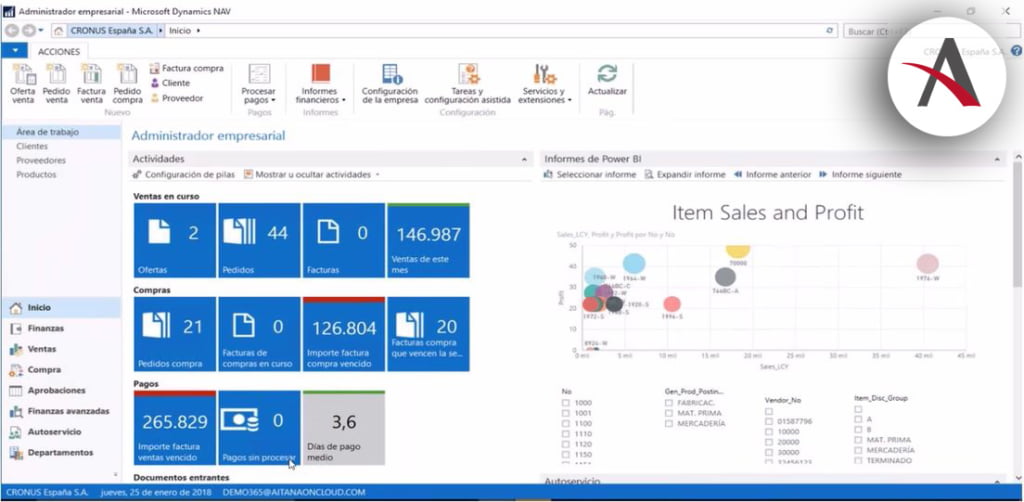Open Mostrar u ocultar actividades dropdown
1024x502 pixels.
point(312,175)
